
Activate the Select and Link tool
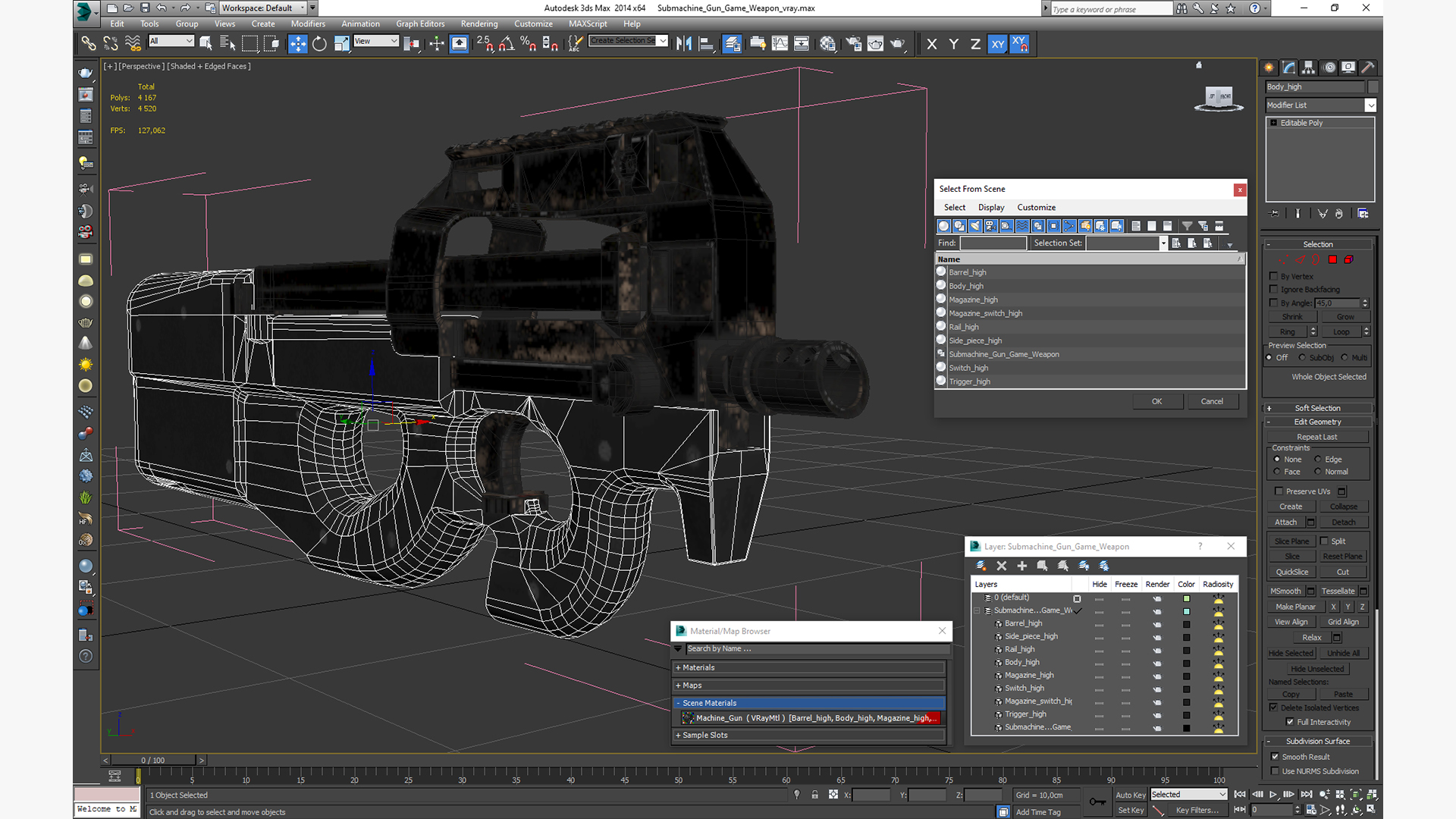pos(89,44)
